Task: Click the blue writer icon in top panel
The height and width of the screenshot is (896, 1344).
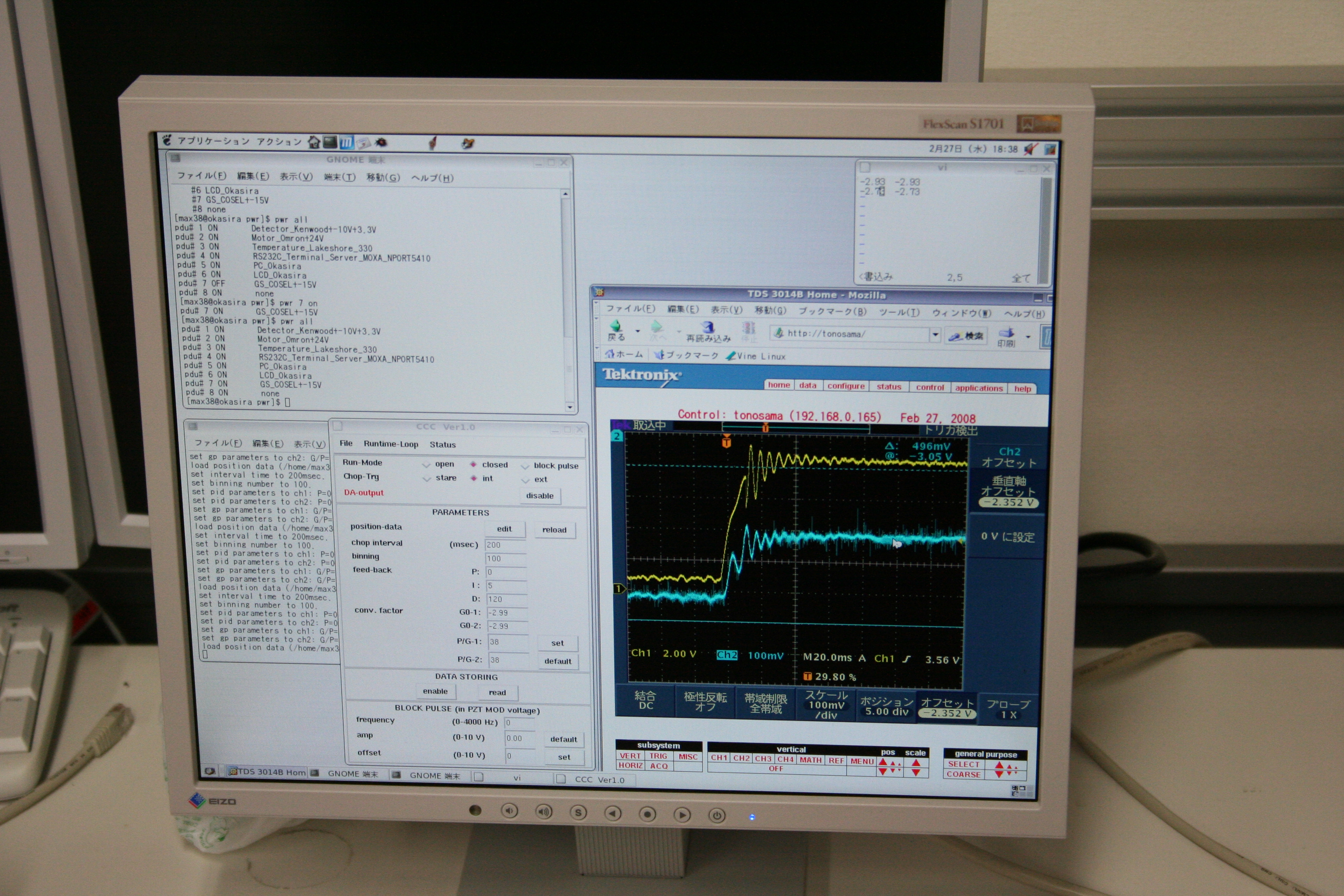Action: coord(346,142)
